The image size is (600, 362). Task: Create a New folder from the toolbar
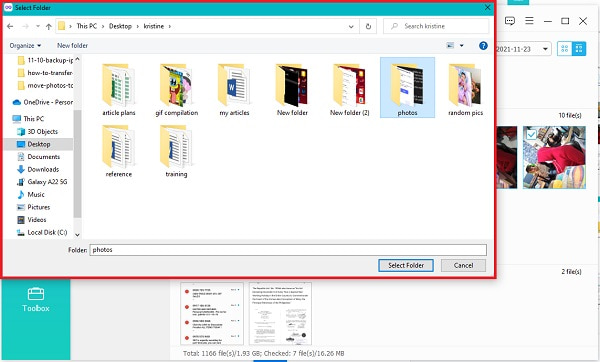click(x=72, y=46)
